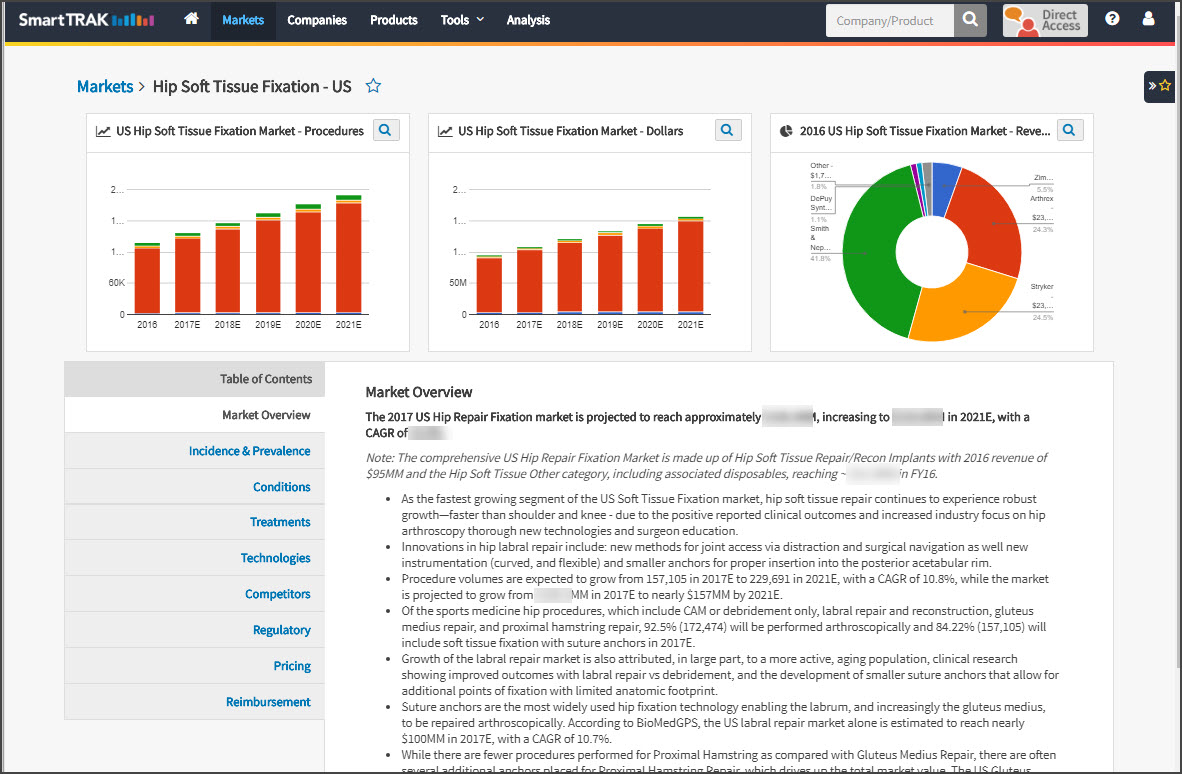This screenshot has width=1182, height=774.
Task: Open the Pricing section
Action: click(x=194, y=666)
